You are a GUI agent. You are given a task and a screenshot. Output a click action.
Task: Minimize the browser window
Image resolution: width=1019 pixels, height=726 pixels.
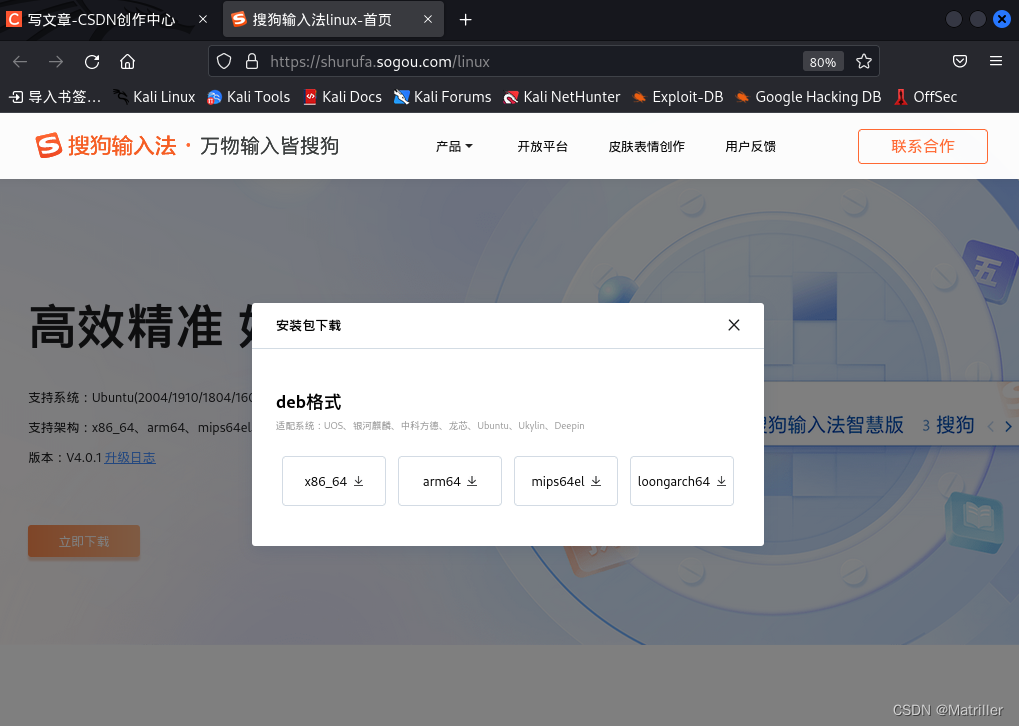[953, 19]
